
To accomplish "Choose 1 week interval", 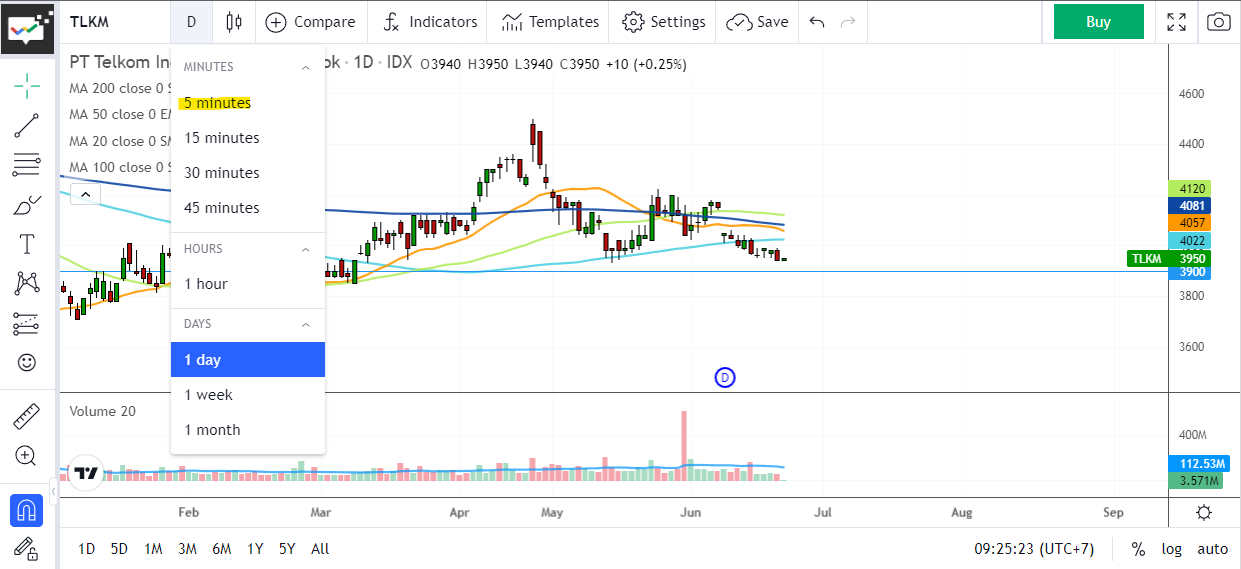I will 248,395.
